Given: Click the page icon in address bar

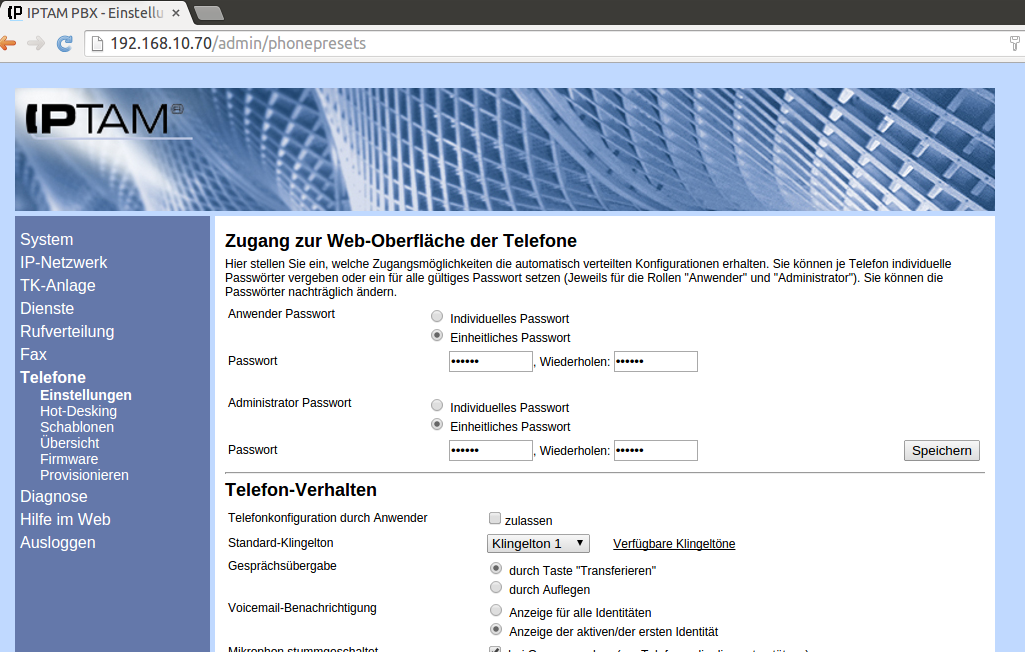Looking at the screenshot, I should [x=96, y=43].
